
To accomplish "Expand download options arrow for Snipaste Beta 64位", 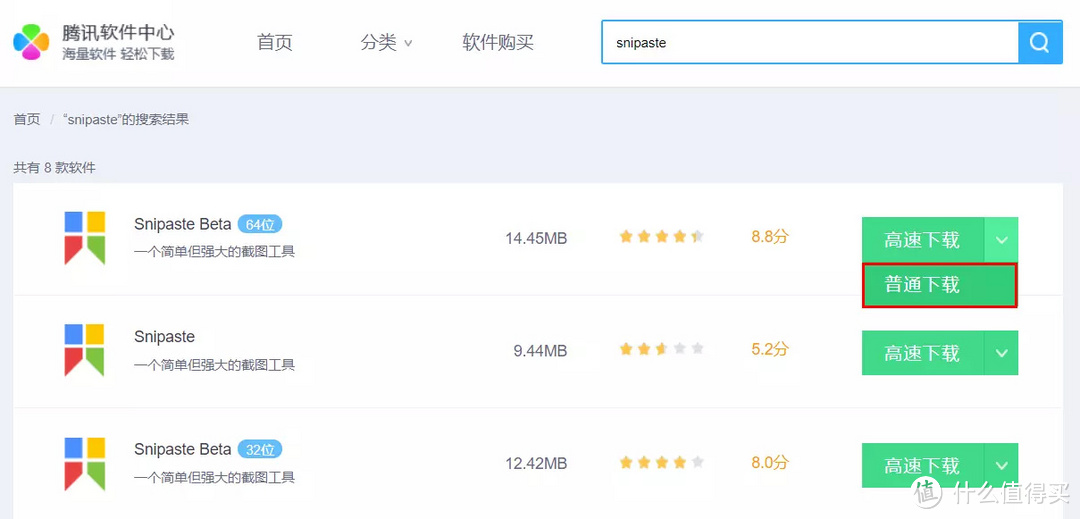I will (1001, 240).
